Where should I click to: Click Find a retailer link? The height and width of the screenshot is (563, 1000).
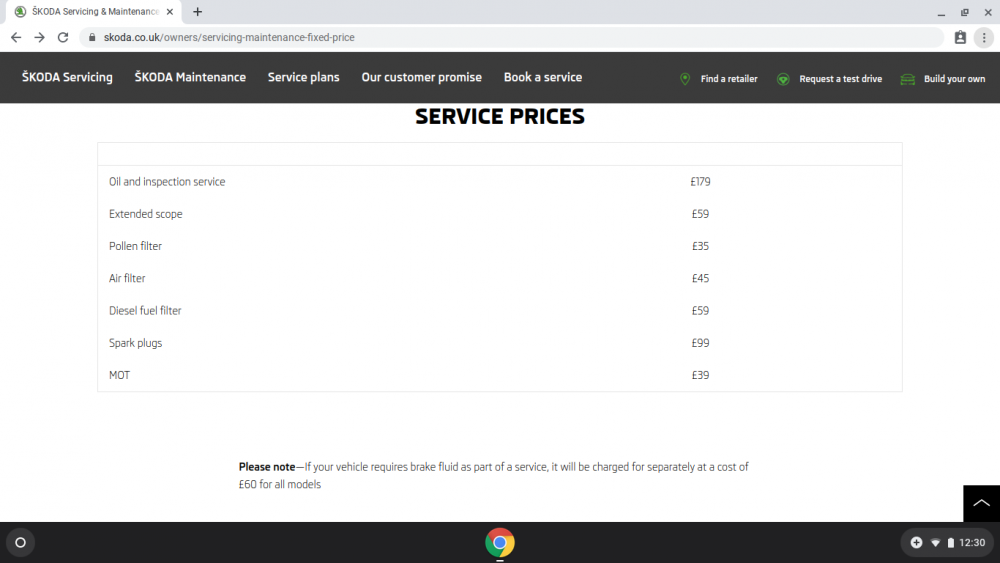pyautogui.click(x=729, y=79)
